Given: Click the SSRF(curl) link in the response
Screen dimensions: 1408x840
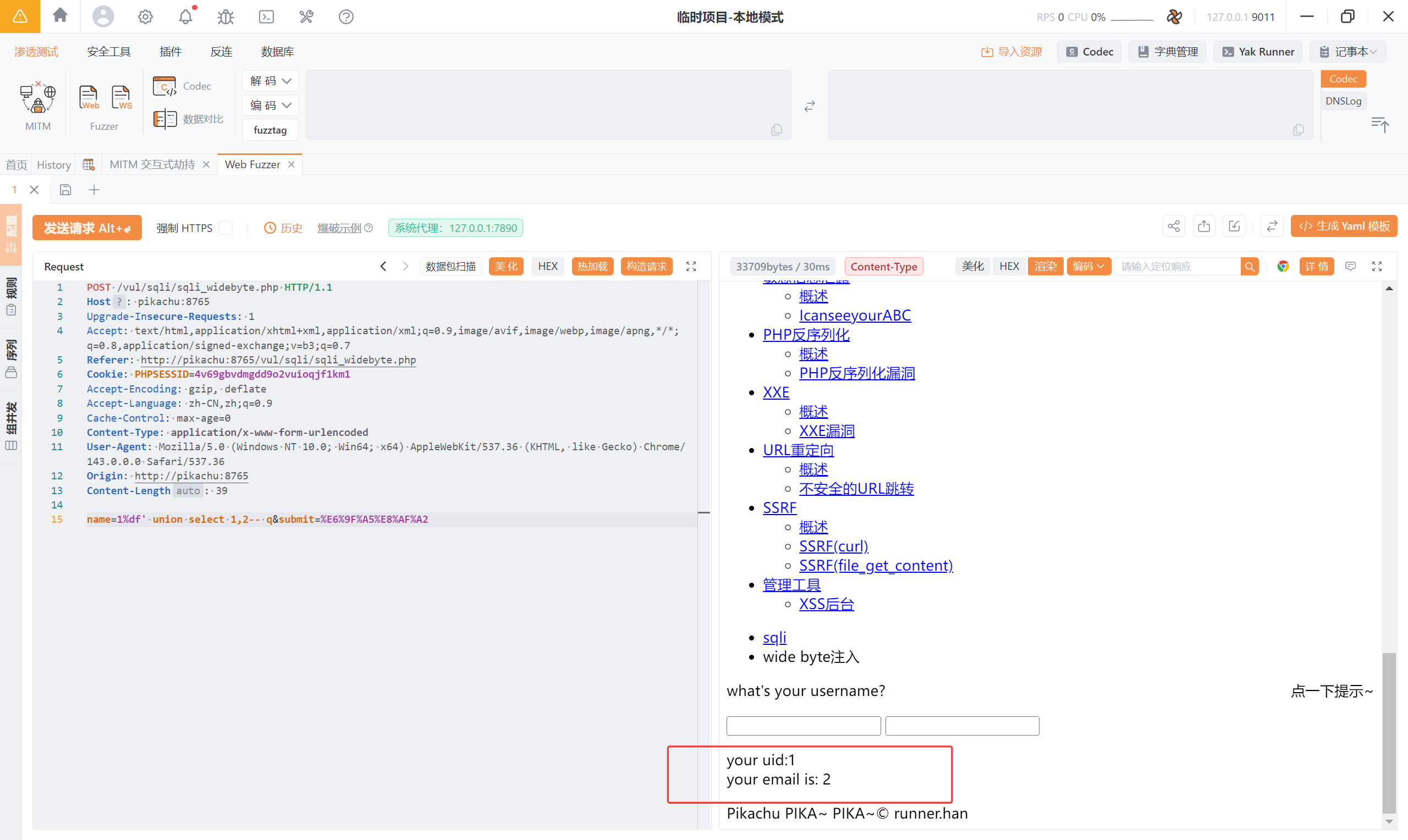Looking at the screenshot, I should click(833, 546).
